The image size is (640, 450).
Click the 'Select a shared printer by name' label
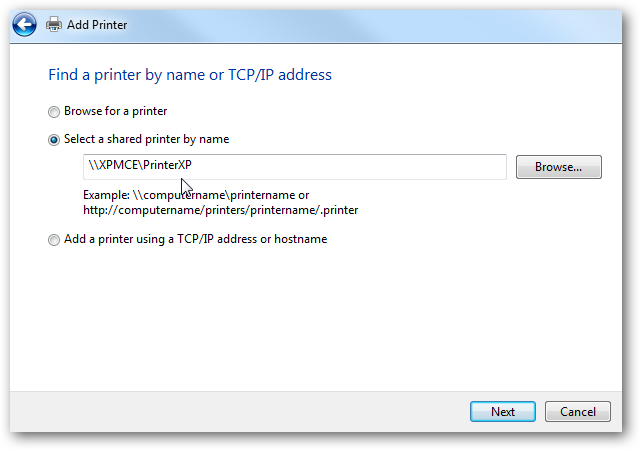[147, 139]
